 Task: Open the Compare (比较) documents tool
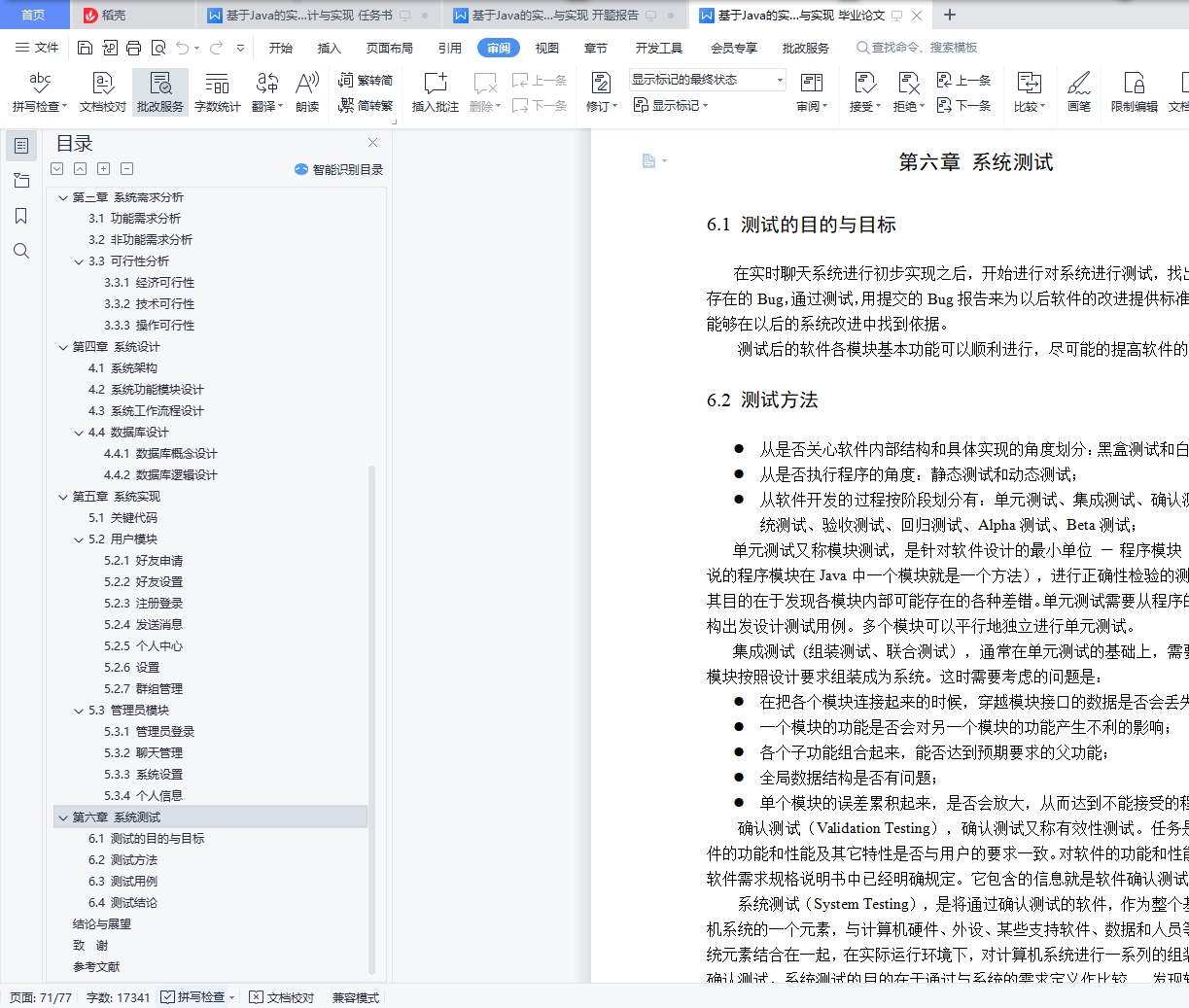click(x=1029, y=92)
